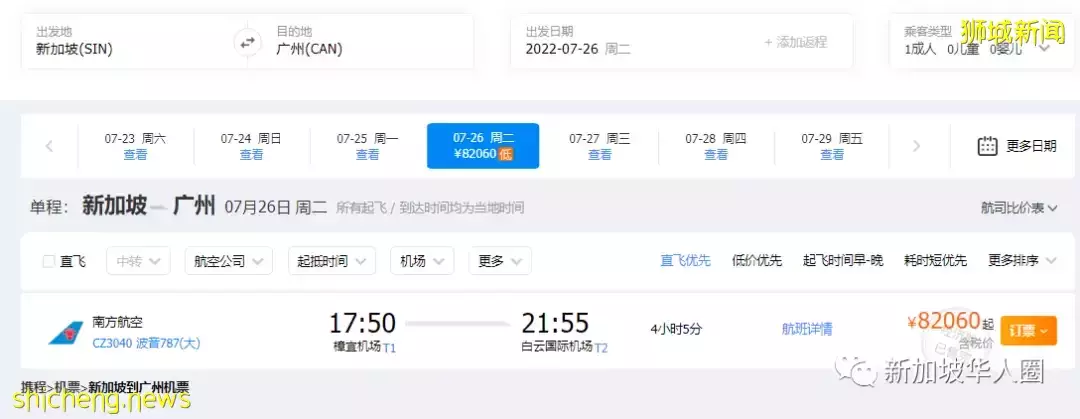1080x419 pixels.
Task: Select the 07-28 周四 date tab
Action: pos(716,146)
